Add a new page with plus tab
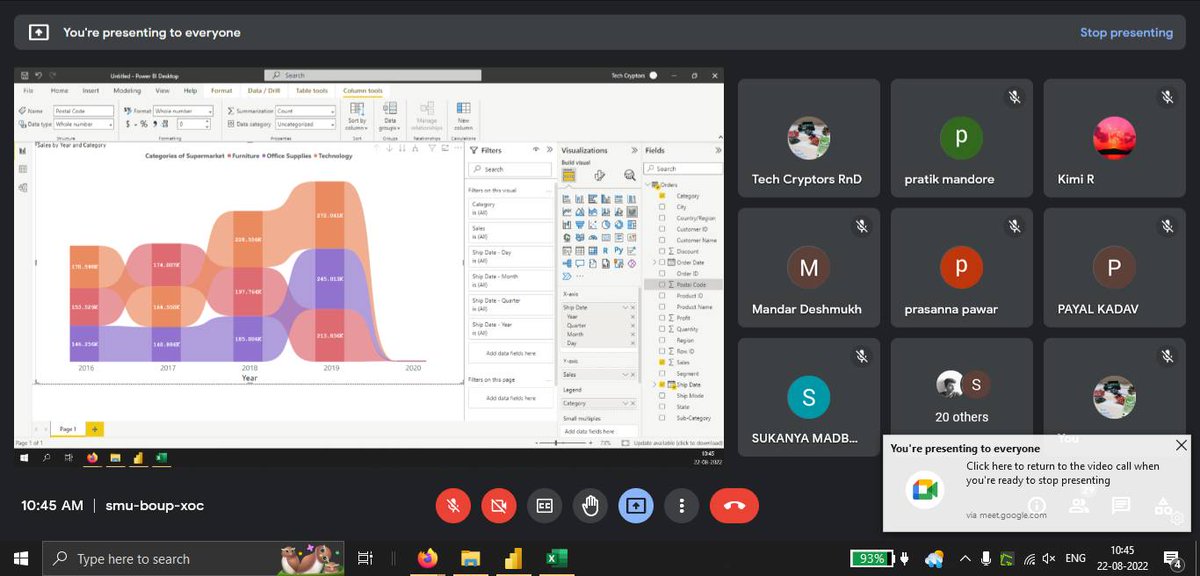Image resolution: width=1200 pixels, height=576 pixels. (95, 429)
